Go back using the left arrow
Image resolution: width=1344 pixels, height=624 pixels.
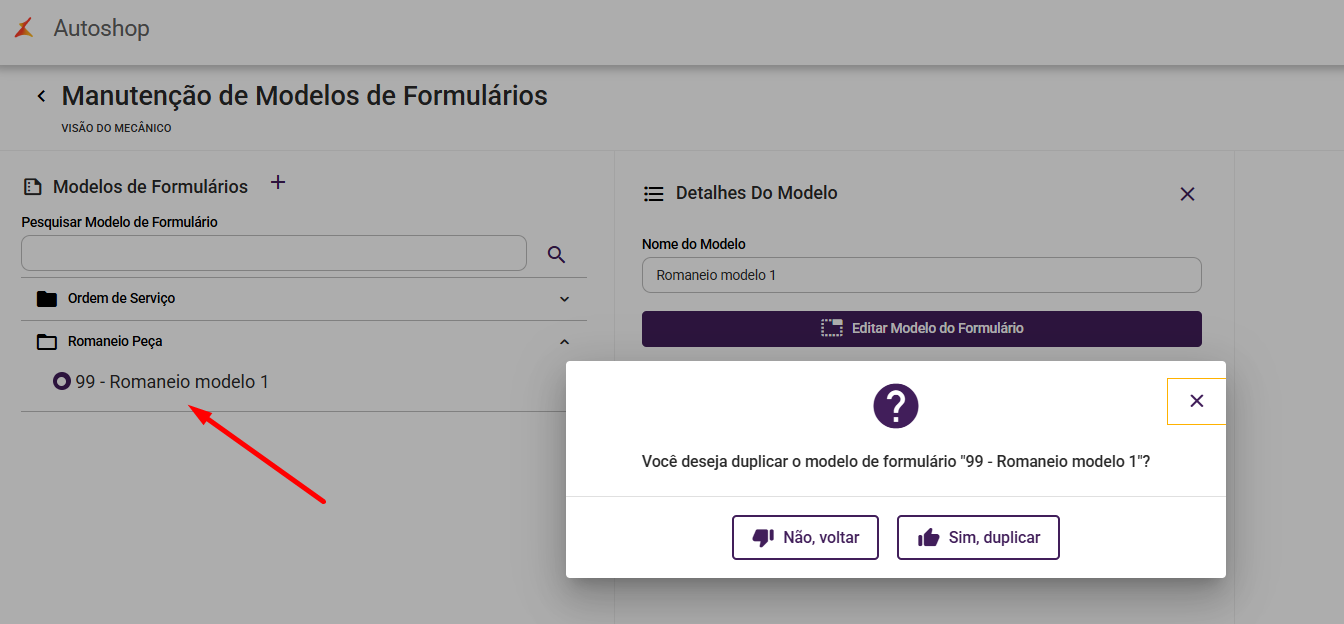[x=41, y=96]
